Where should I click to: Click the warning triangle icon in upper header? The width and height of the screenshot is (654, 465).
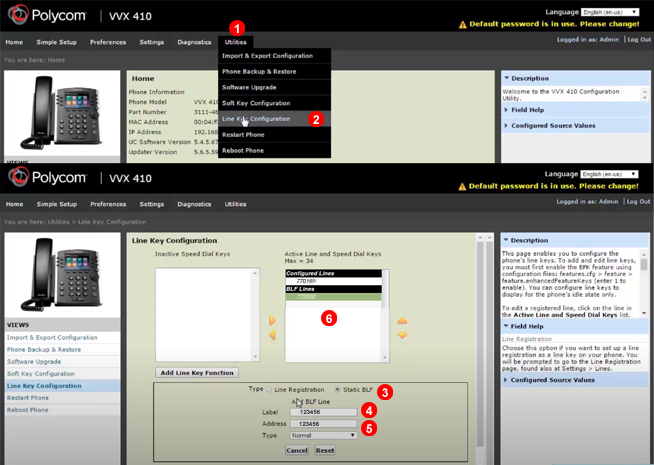[x=462, y=25]
